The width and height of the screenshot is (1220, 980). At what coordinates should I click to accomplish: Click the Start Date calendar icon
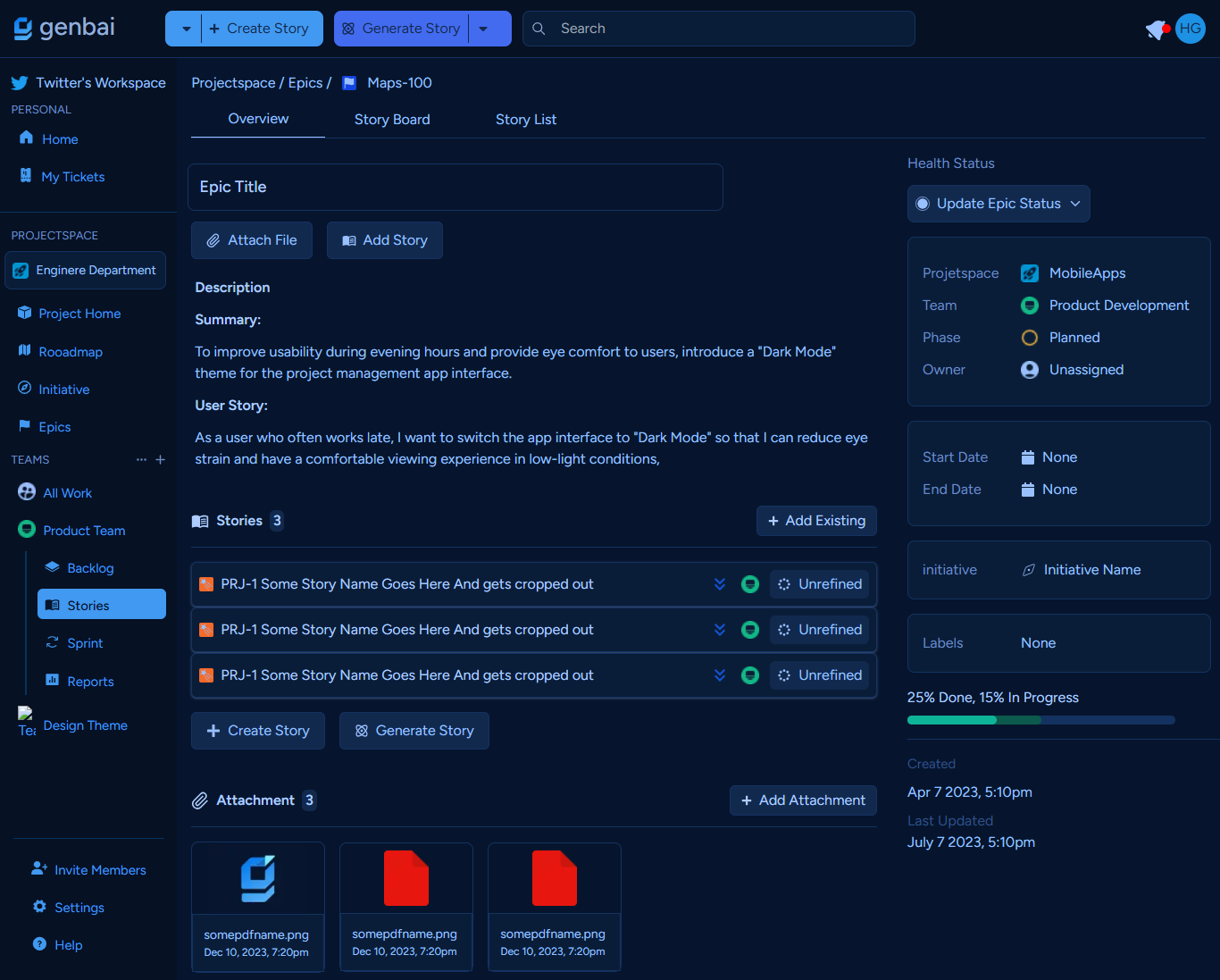tap(1028, 457)
